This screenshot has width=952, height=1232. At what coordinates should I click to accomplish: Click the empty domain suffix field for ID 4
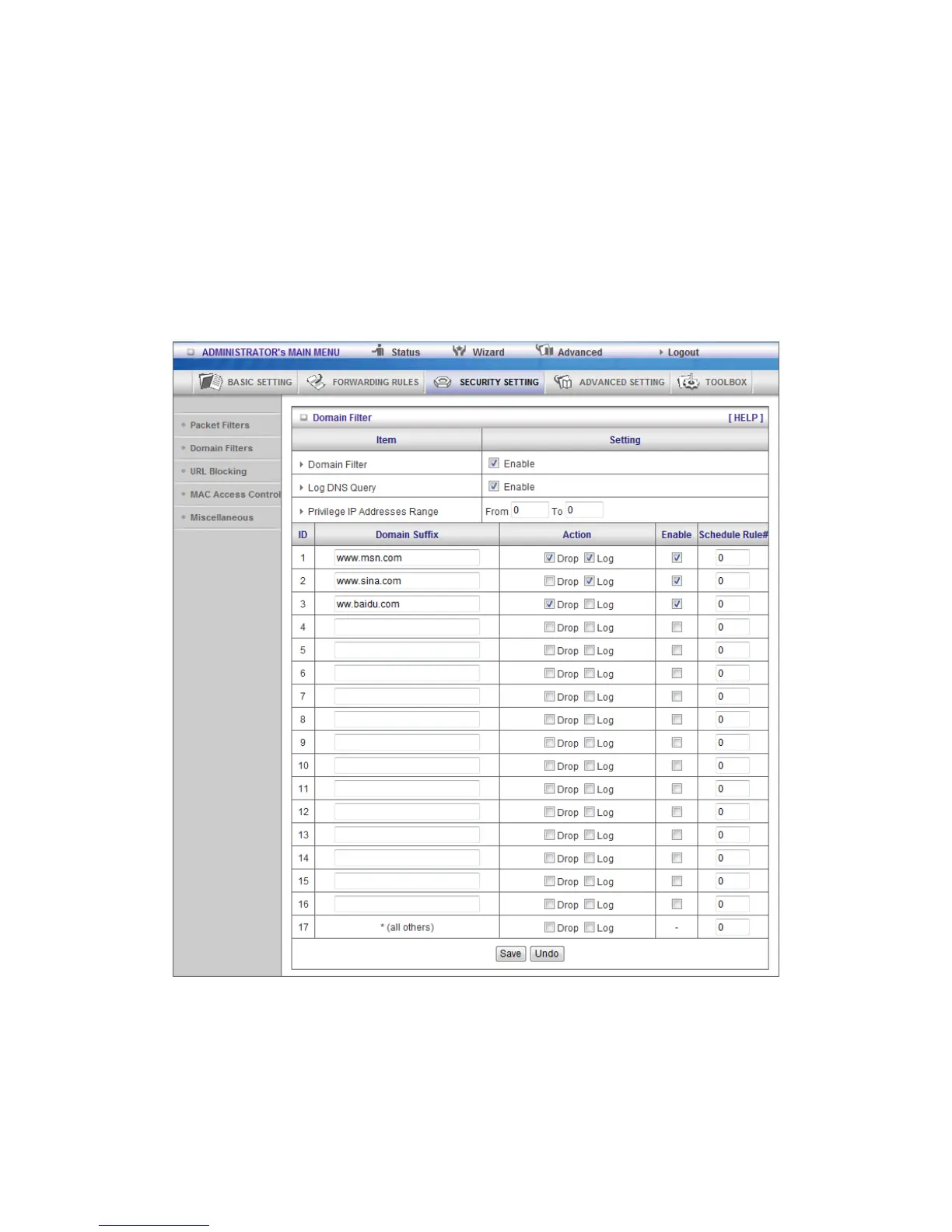(x=407, y=627)
